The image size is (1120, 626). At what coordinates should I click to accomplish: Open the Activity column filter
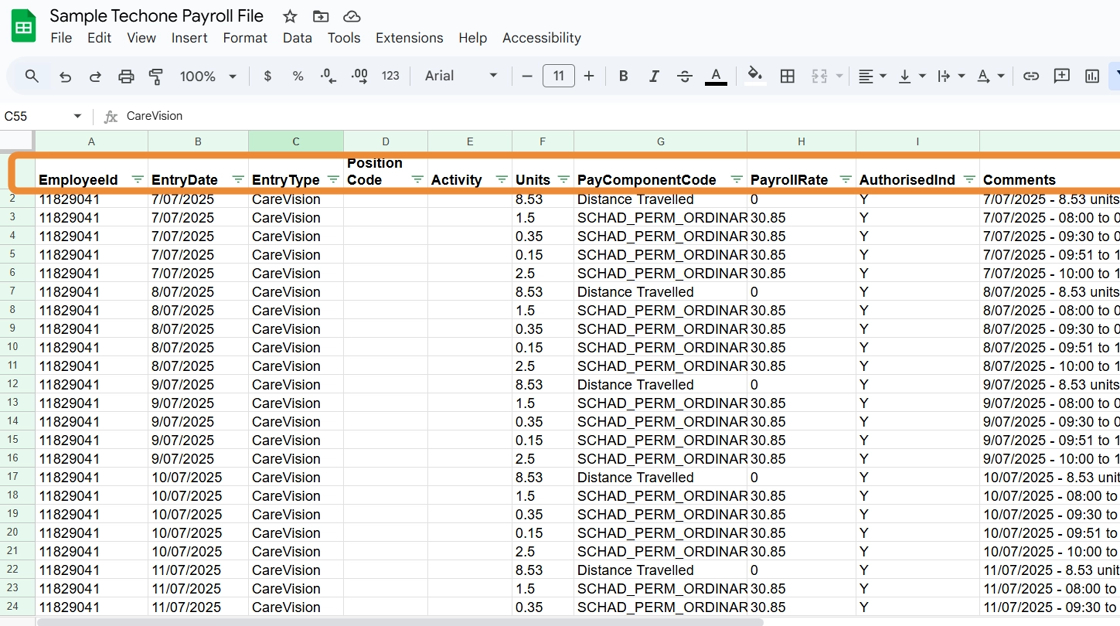pyautogui.click(x=501, y=179)
